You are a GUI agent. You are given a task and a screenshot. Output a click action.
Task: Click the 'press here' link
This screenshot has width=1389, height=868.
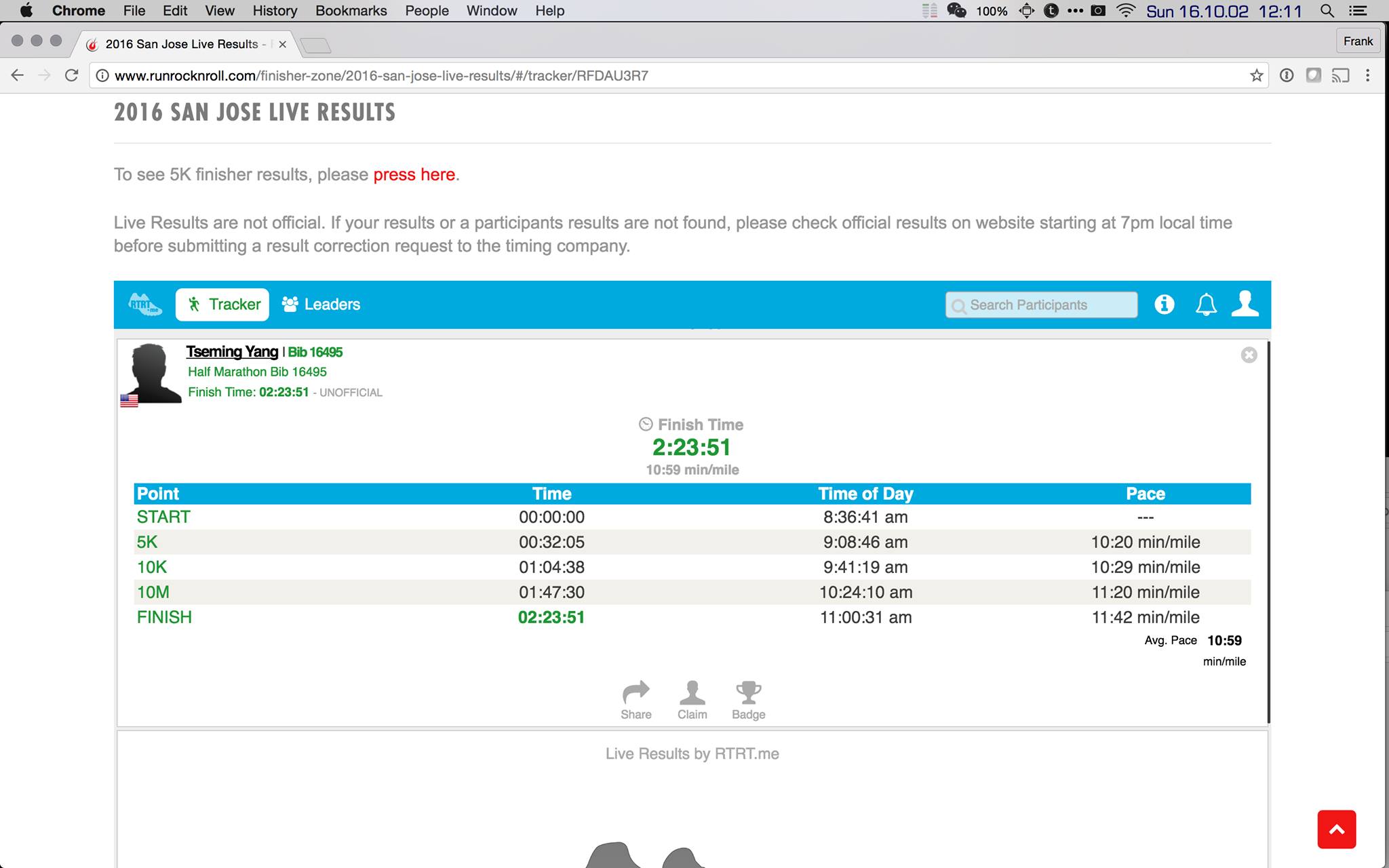pos(414,174)
